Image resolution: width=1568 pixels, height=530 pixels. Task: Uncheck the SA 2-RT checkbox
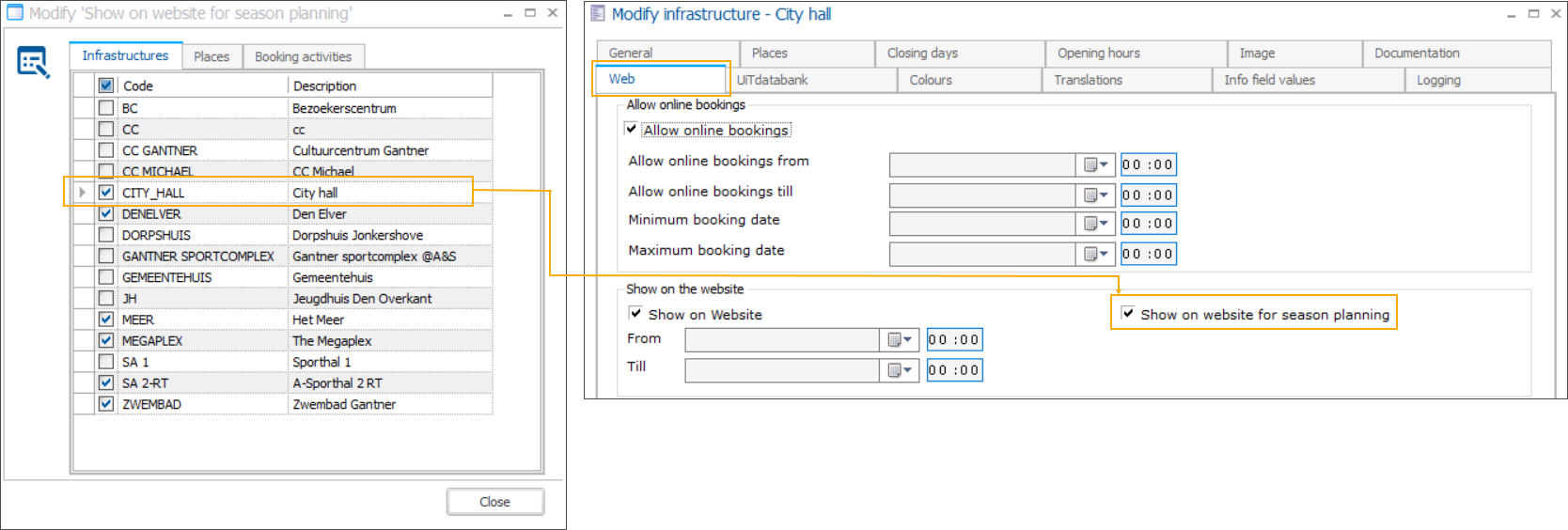click(106, 383)
